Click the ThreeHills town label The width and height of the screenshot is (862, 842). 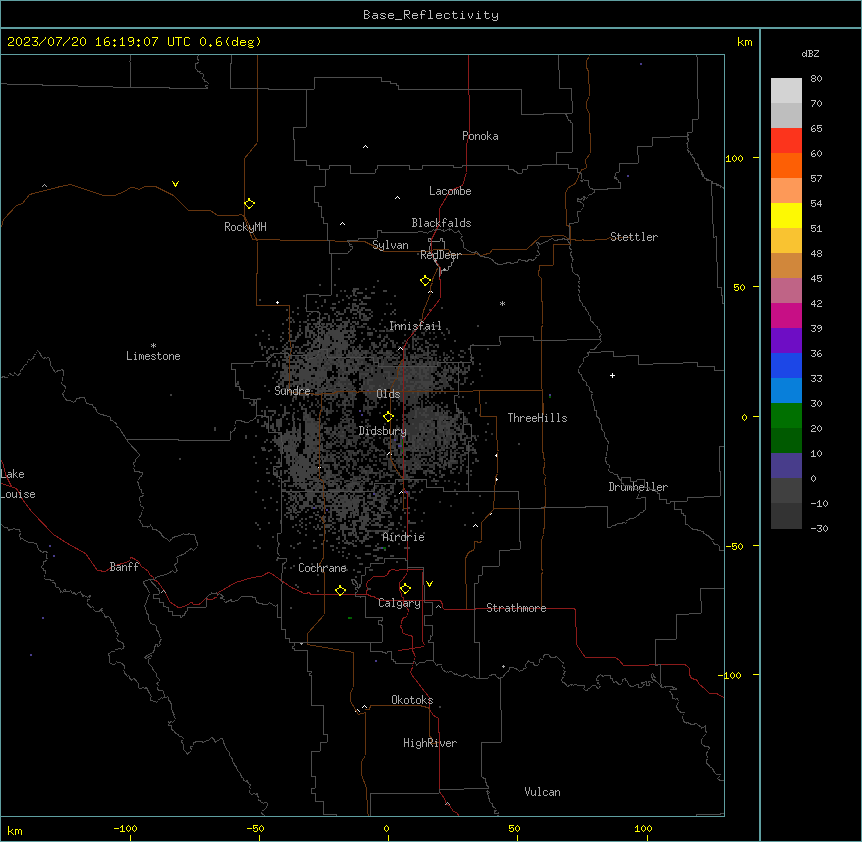(537, 418)
